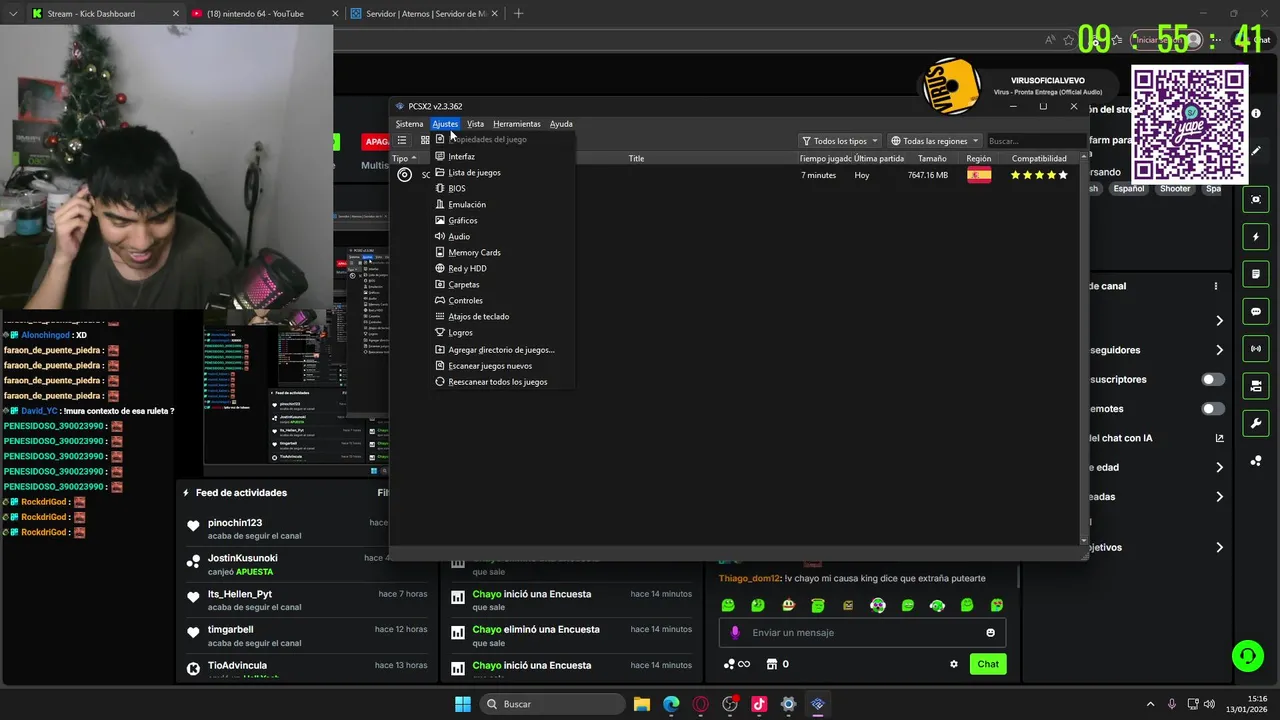
Task: Open the Vista menu in PCSX2
Action: click(x=475, y=124)
